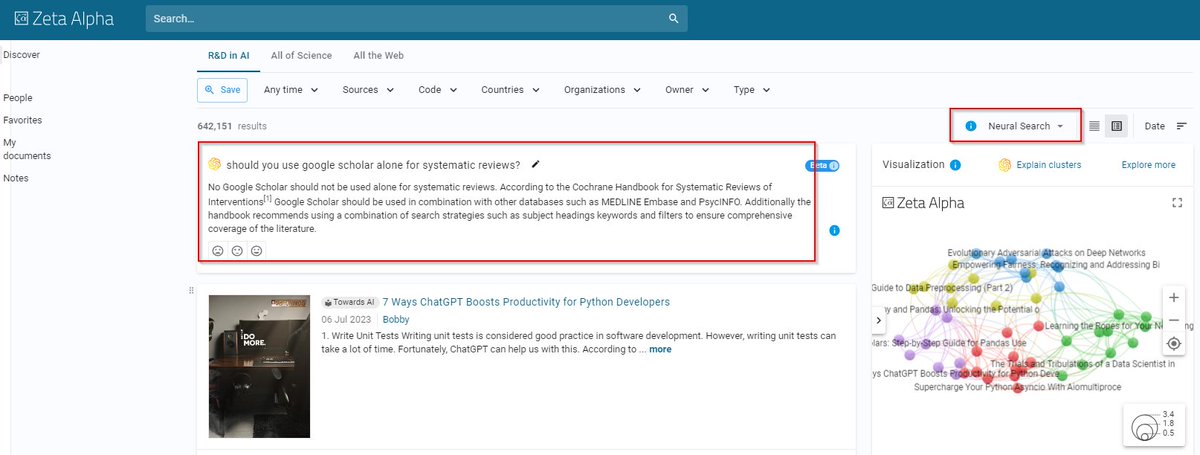Open the Date sort control
Image resolution: width=1200 pixels, height=455 pixels.
pyautogui.click(x=1155, y=126)
